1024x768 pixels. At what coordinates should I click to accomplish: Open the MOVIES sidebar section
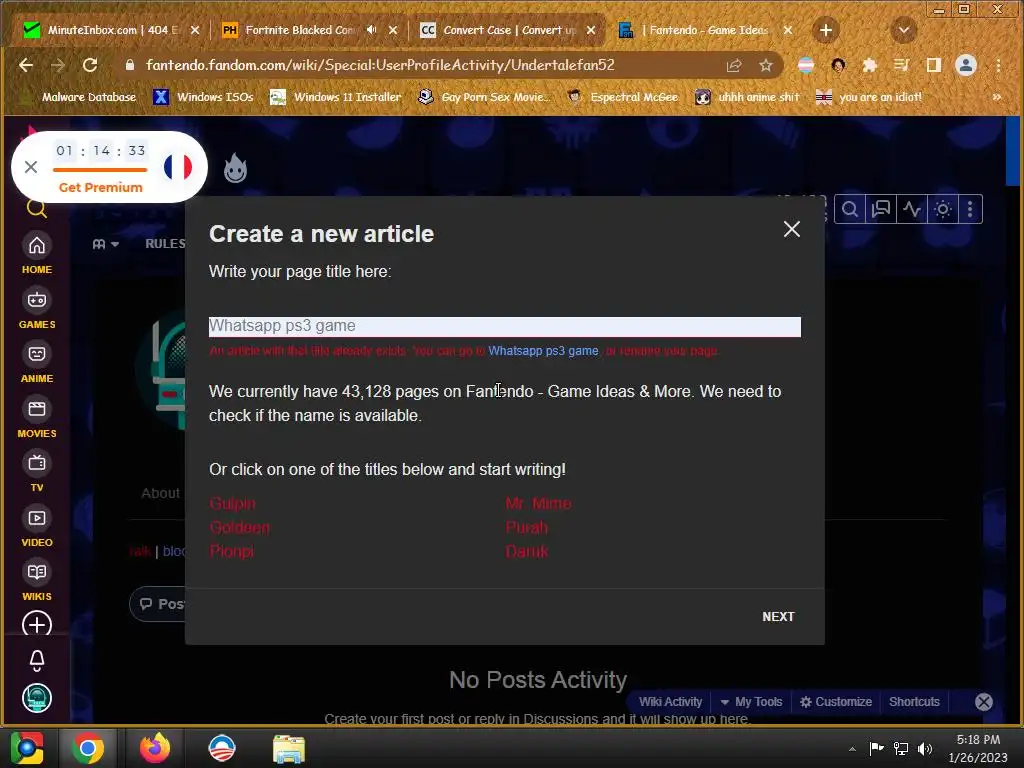coord(37,418)
